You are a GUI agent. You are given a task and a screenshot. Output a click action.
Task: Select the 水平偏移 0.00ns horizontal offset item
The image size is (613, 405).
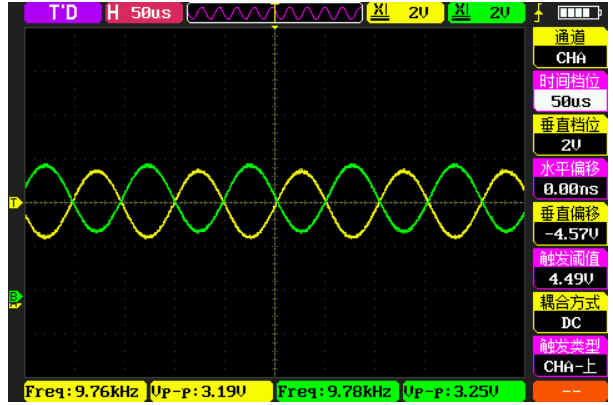tap(570, 179)
